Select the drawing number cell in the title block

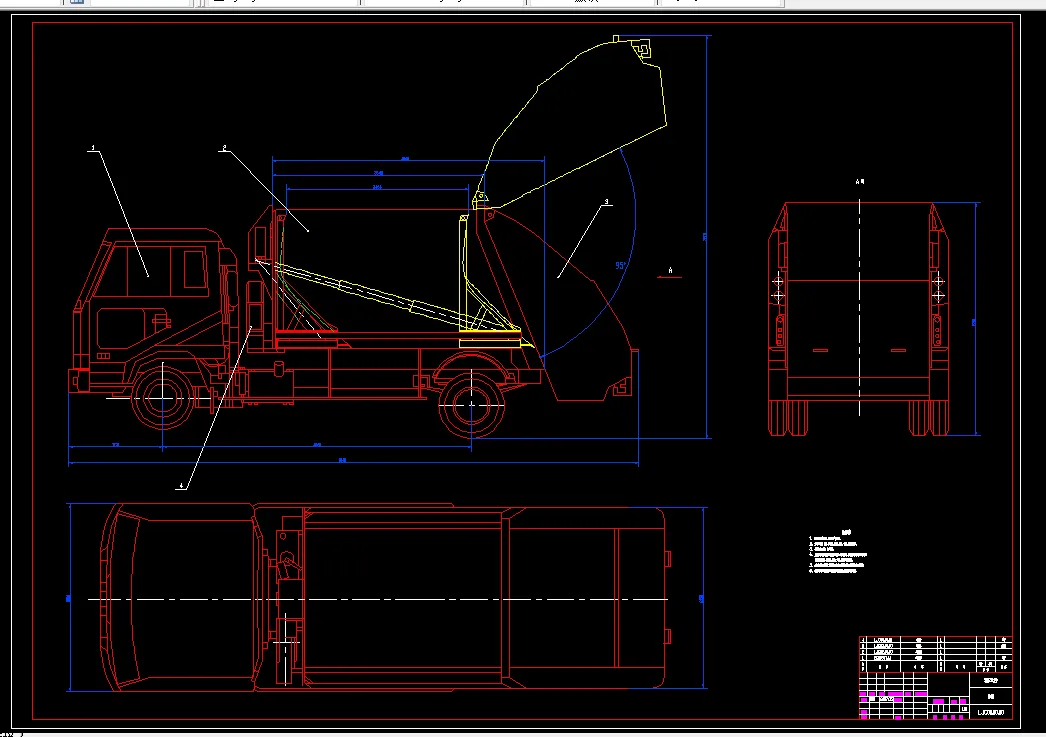click(991, 712)
